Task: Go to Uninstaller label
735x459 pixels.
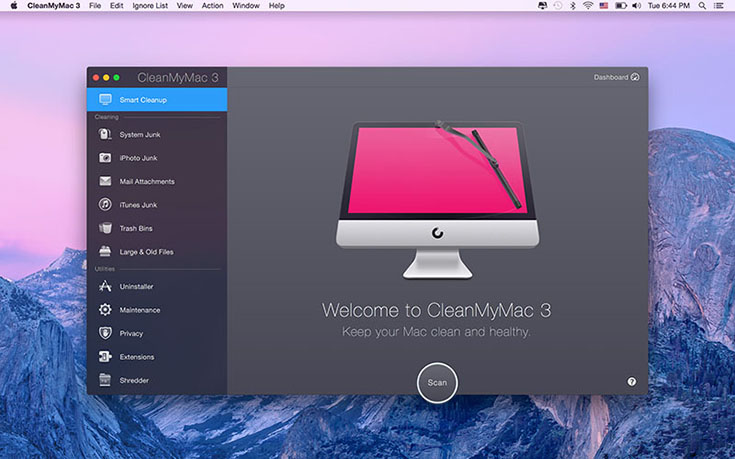Action: click(x=136, y=286)
